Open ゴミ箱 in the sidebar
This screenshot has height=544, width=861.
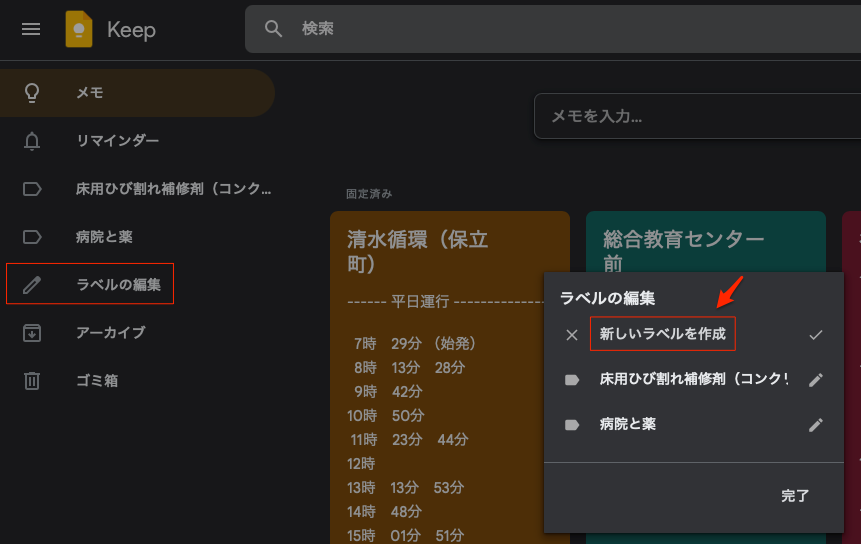[98, 381]
